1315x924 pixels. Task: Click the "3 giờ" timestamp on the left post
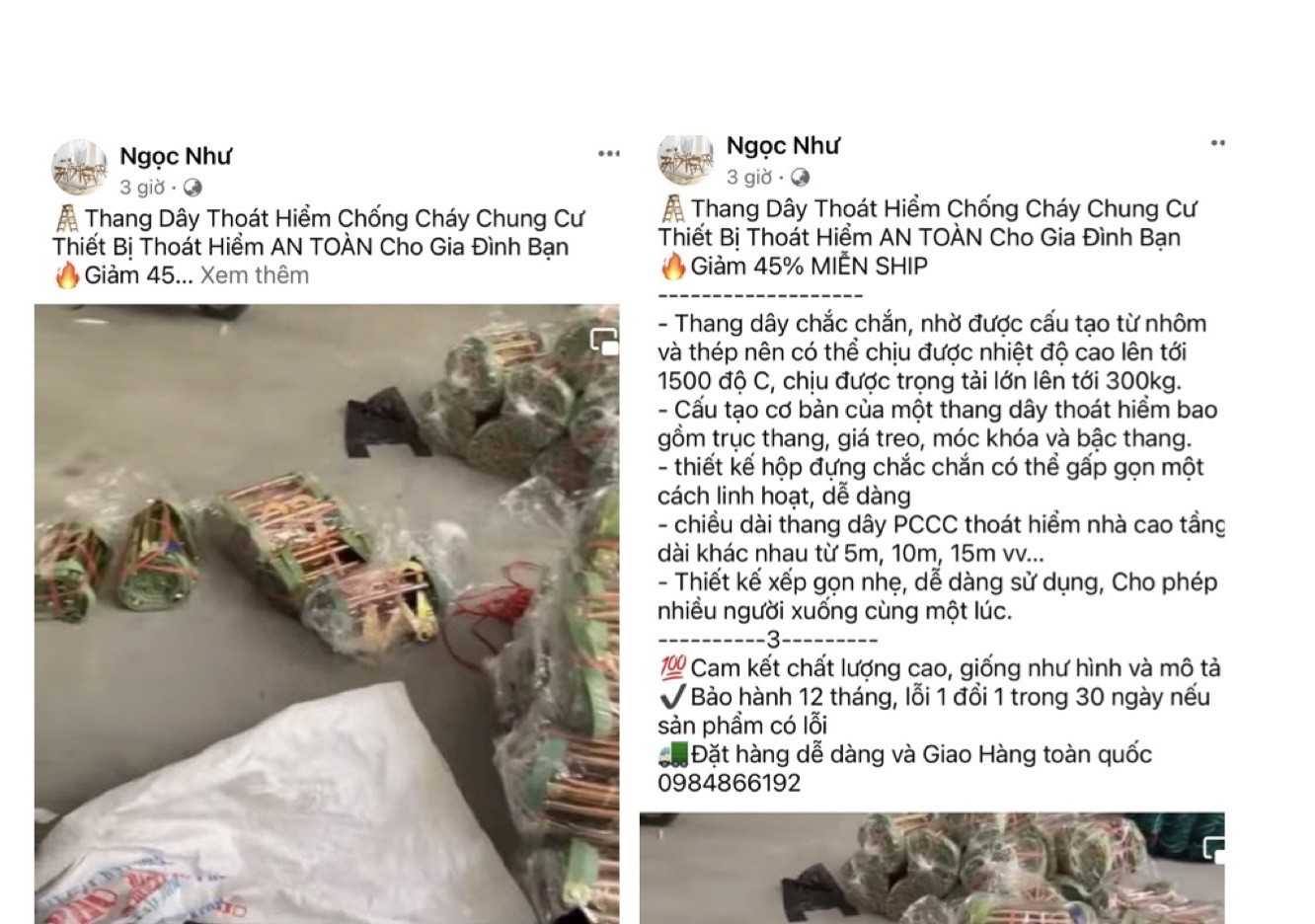point(142,188)
